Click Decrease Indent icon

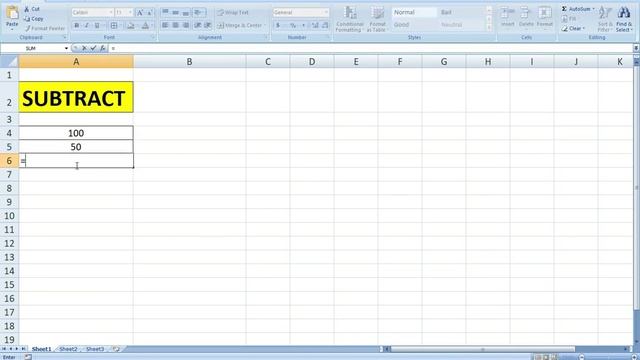(198, 25)
